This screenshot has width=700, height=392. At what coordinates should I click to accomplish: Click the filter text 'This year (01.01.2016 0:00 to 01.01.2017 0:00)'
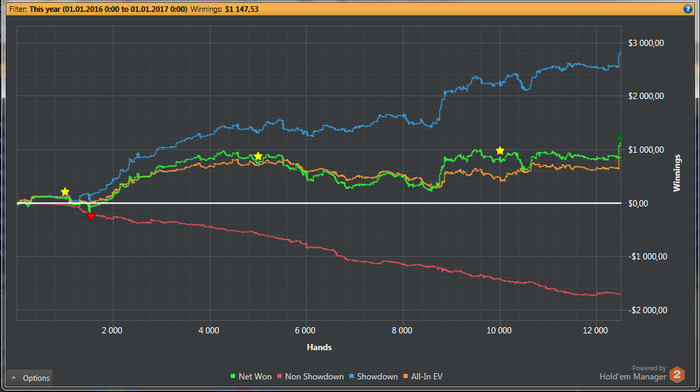click(x=108, y=9)
